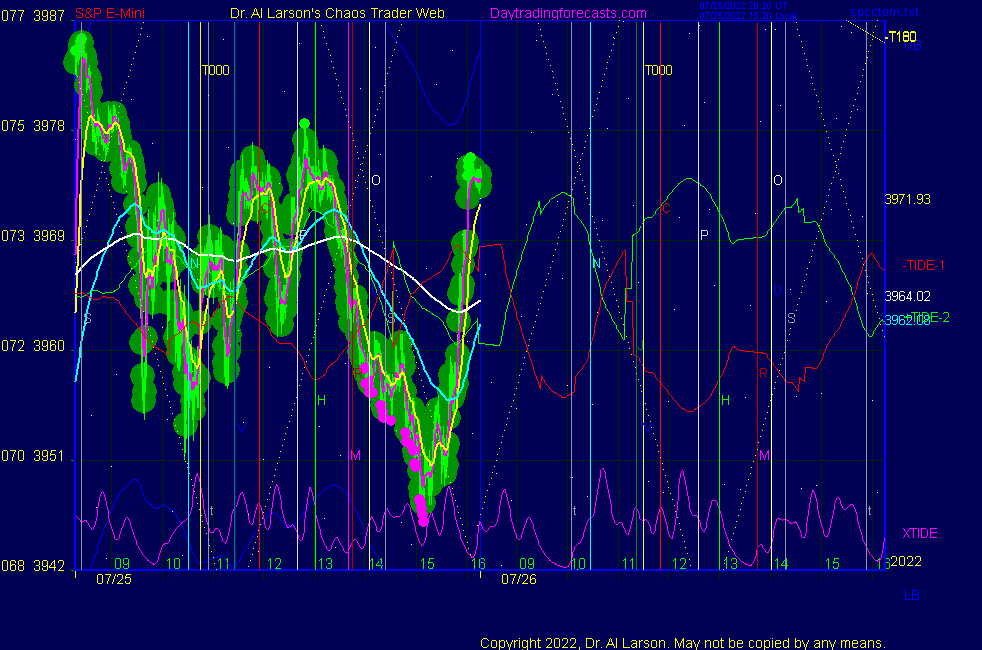Click the '070 3951' price axis label
Image resolution: width=982 pixels, height=650 pixels.
(x=33, y=456)
